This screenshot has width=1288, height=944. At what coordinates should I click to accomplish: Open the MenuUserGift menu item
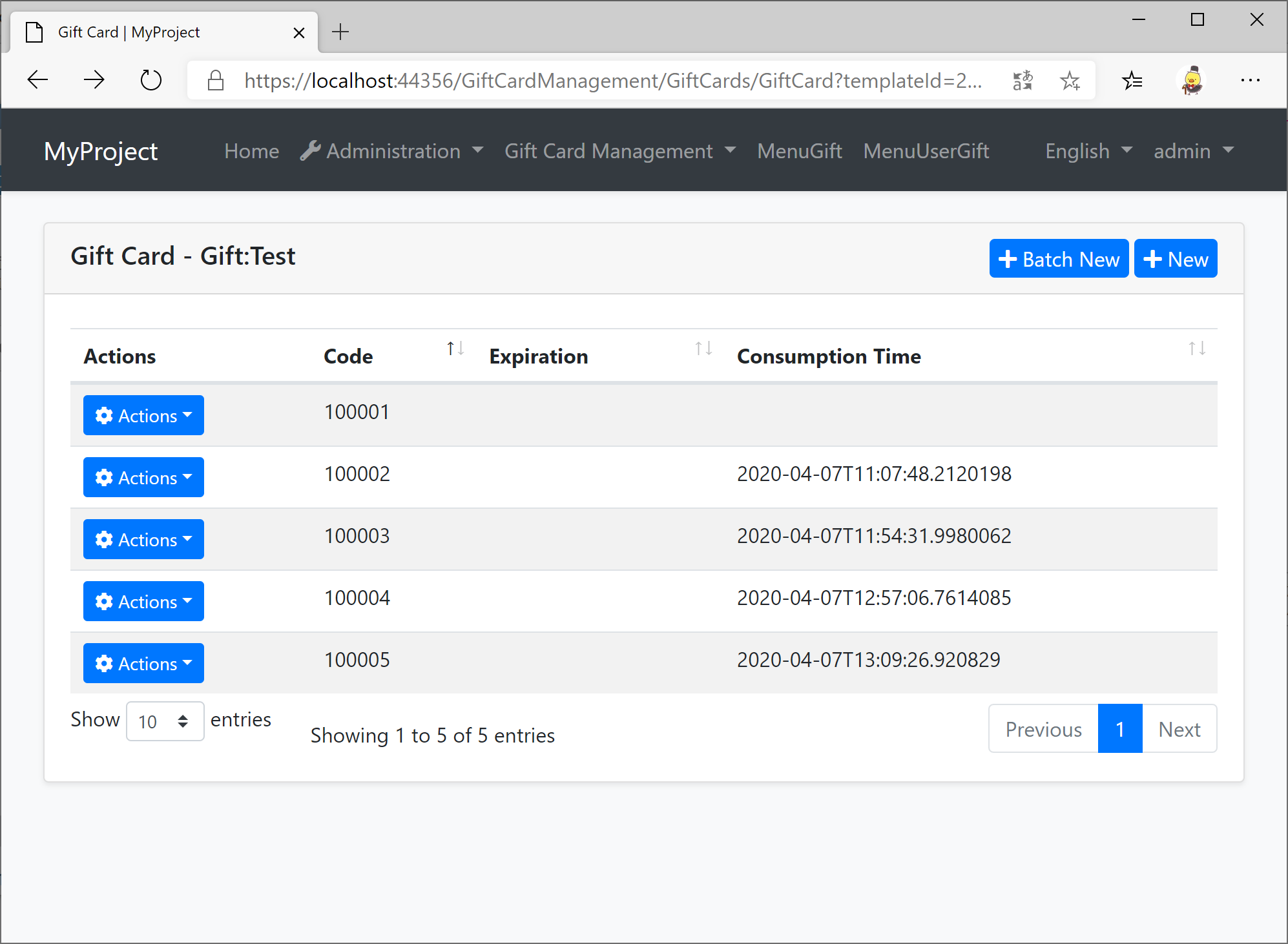click(x=926, y=151)
